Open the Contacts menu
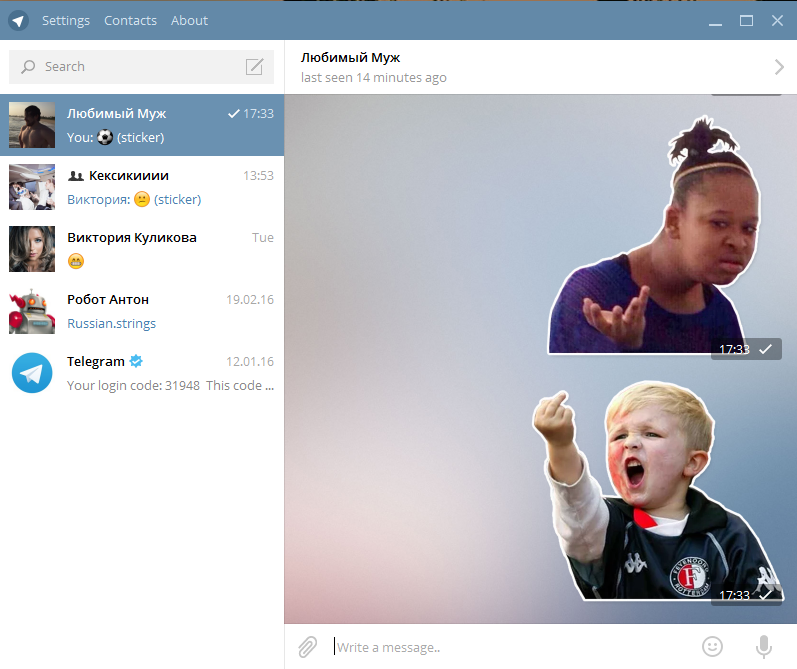Viewport: 797px width, 669px height. coord(130,20)
